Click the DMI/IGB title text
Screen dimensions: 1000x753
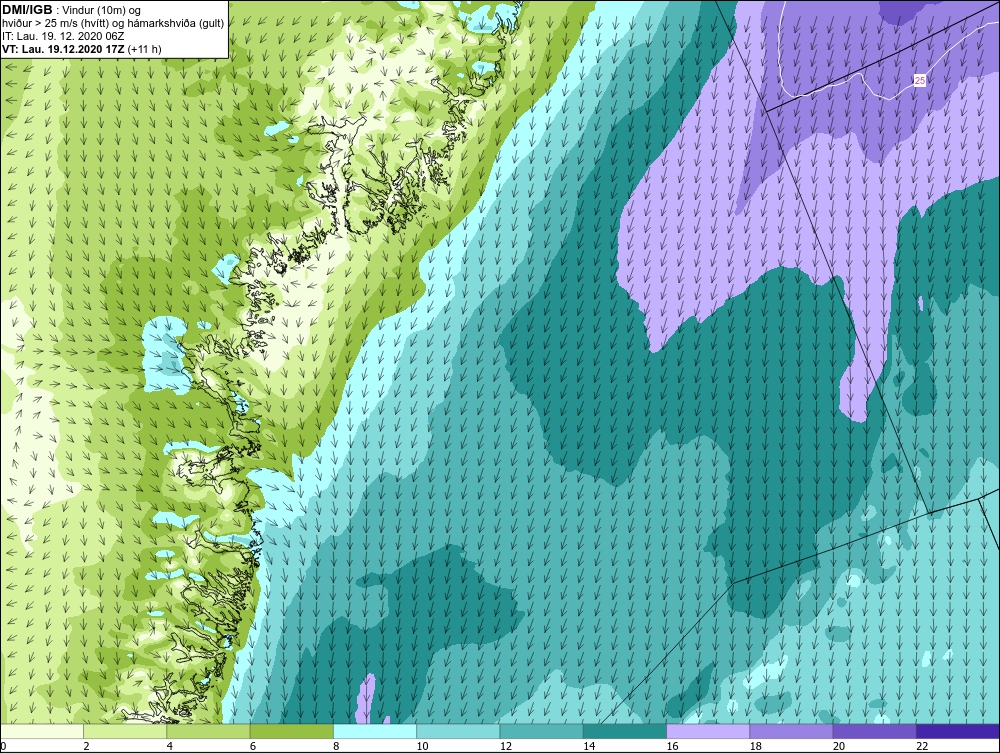[27, 10]
